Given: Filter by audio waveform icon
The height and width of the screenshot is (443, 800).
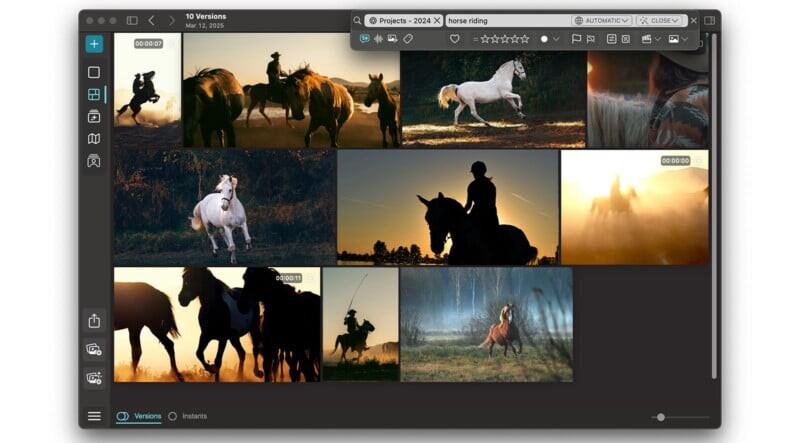Looking at the screenshot, I should click(379, 38).
